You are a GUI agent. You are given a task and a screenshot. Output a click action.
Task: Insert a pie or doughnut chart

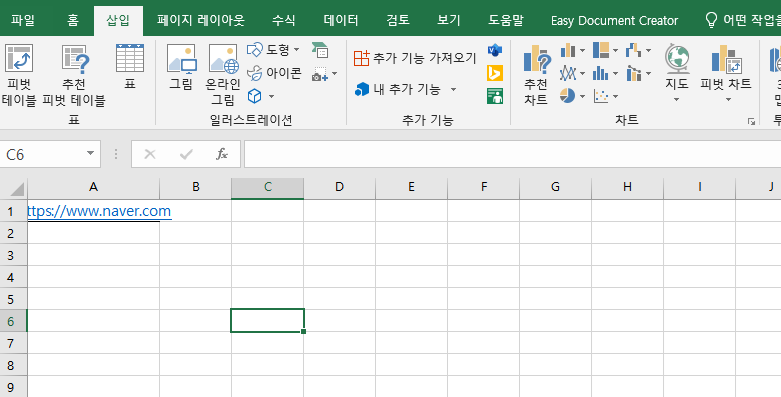point(568,96)
